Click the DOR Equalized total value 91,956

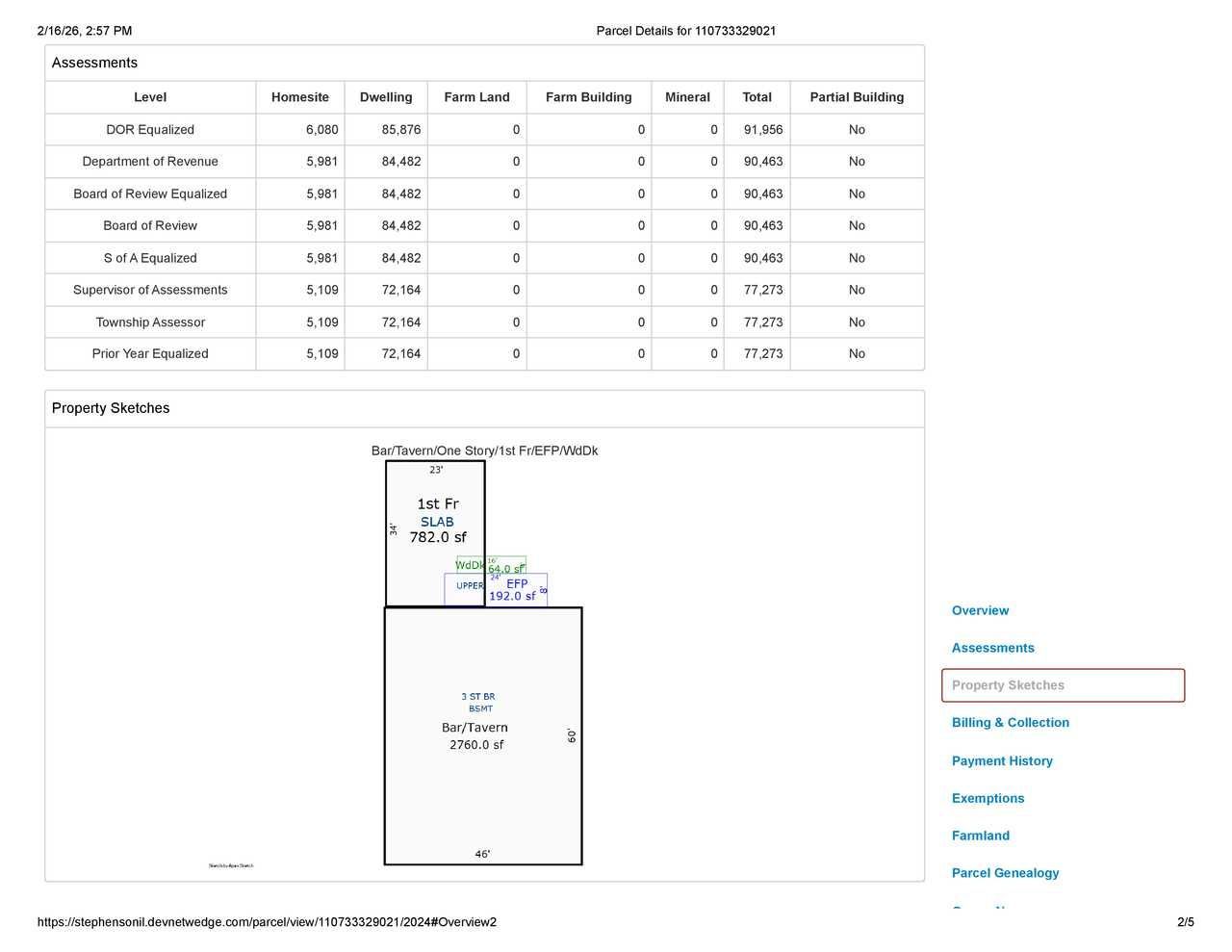point(762,130)
